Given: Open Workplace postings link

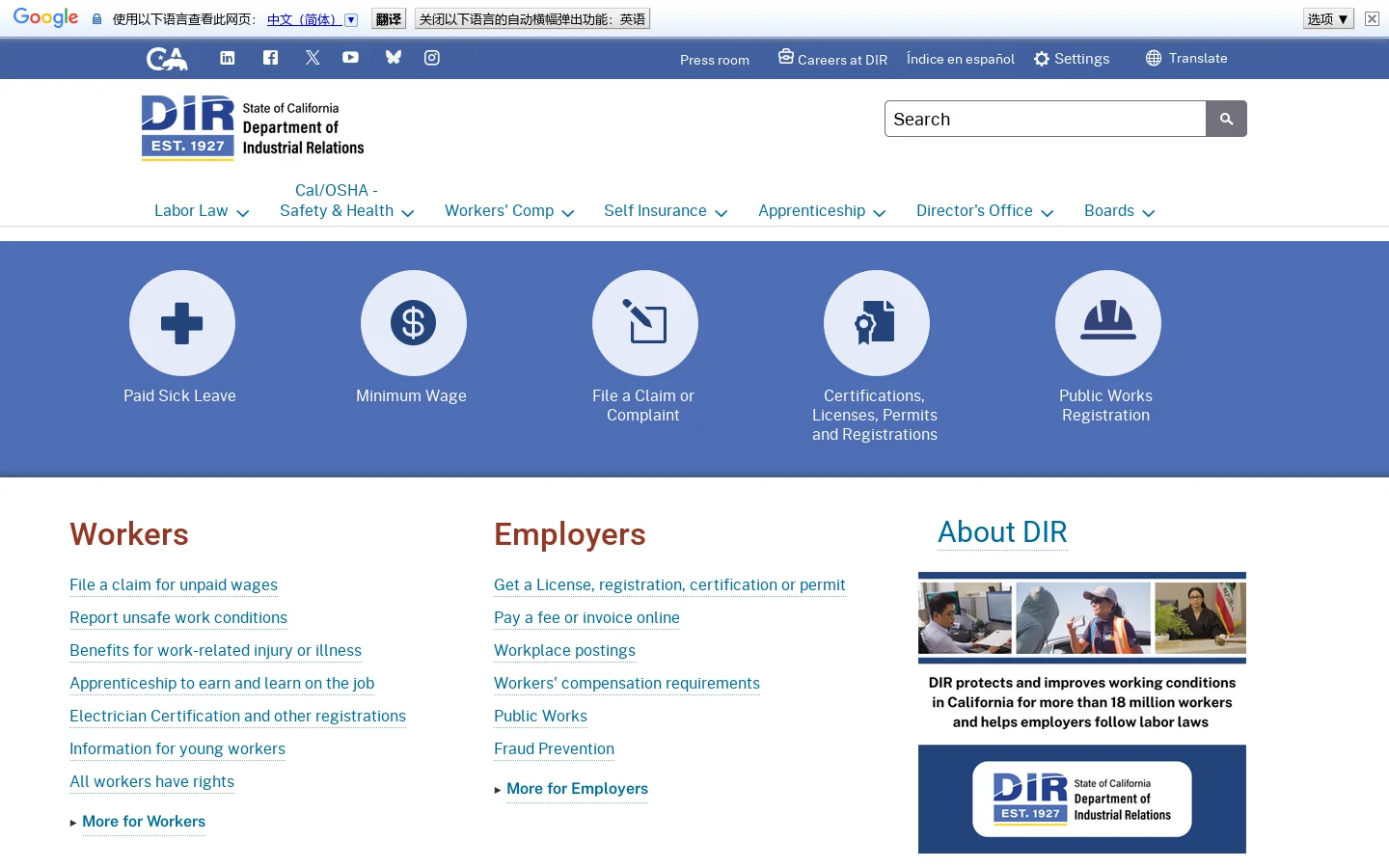Looking at the screenshot, I should [x=564, y=650].
